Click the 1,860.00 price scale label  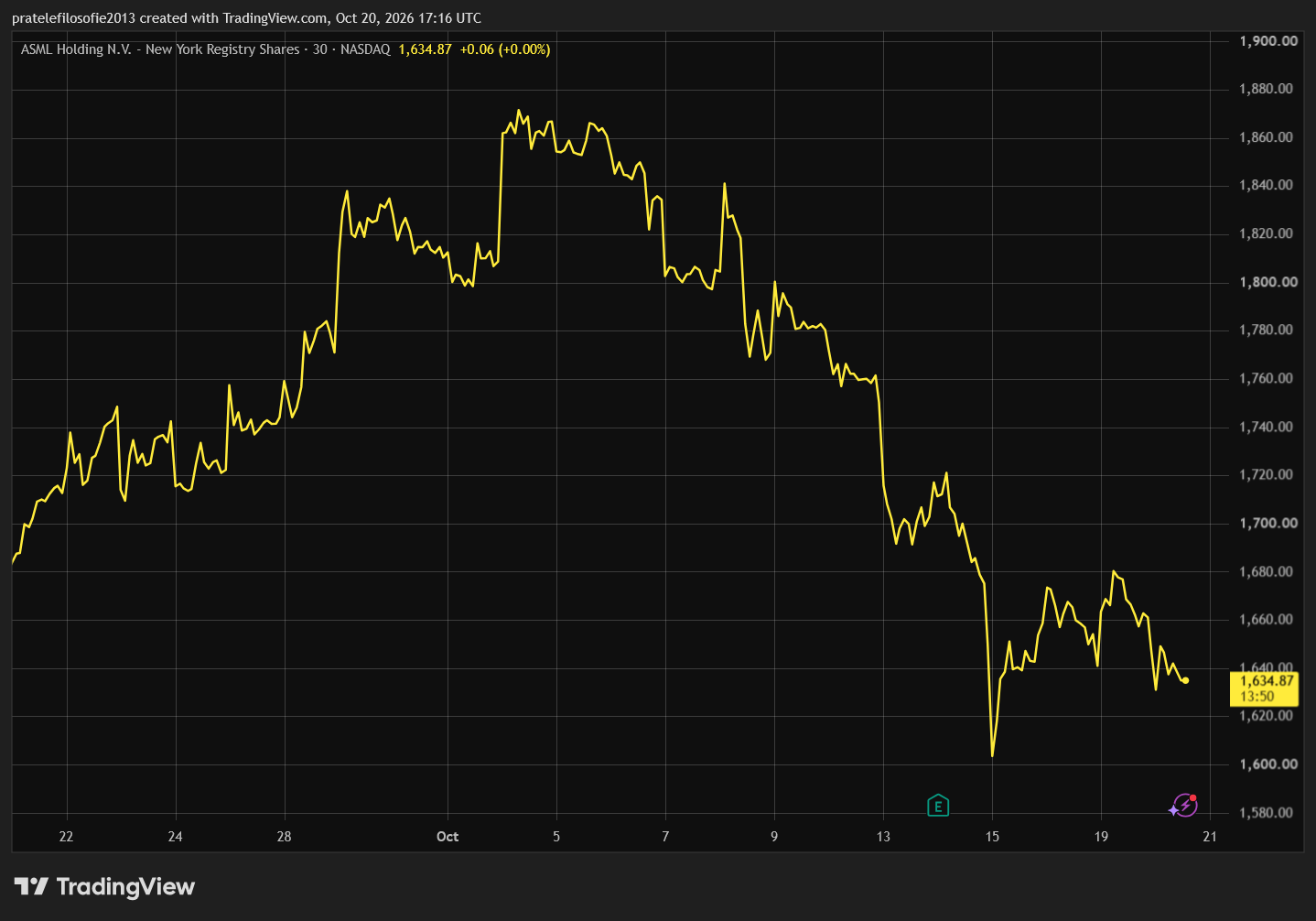[1267, 137]
